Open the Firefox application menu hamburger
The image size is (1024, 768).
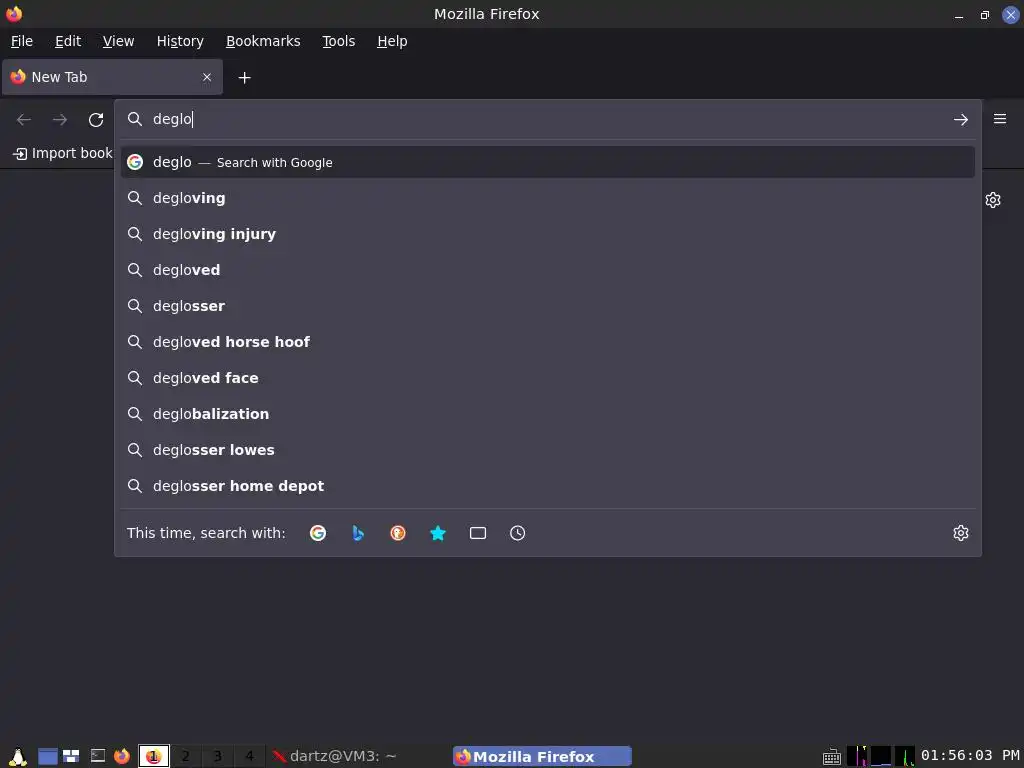[x=1000, y=119]
